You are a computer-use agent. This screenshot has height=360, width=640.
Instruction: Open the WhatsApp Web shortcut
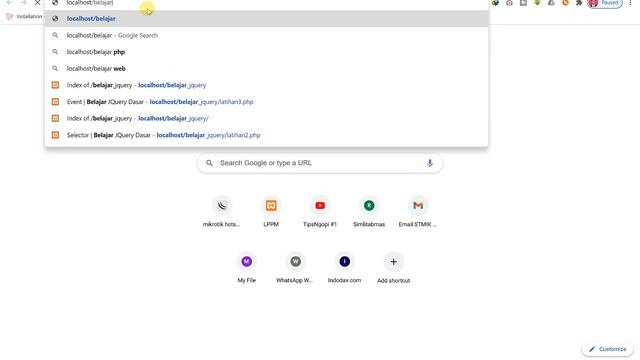(x=296, y=268)
